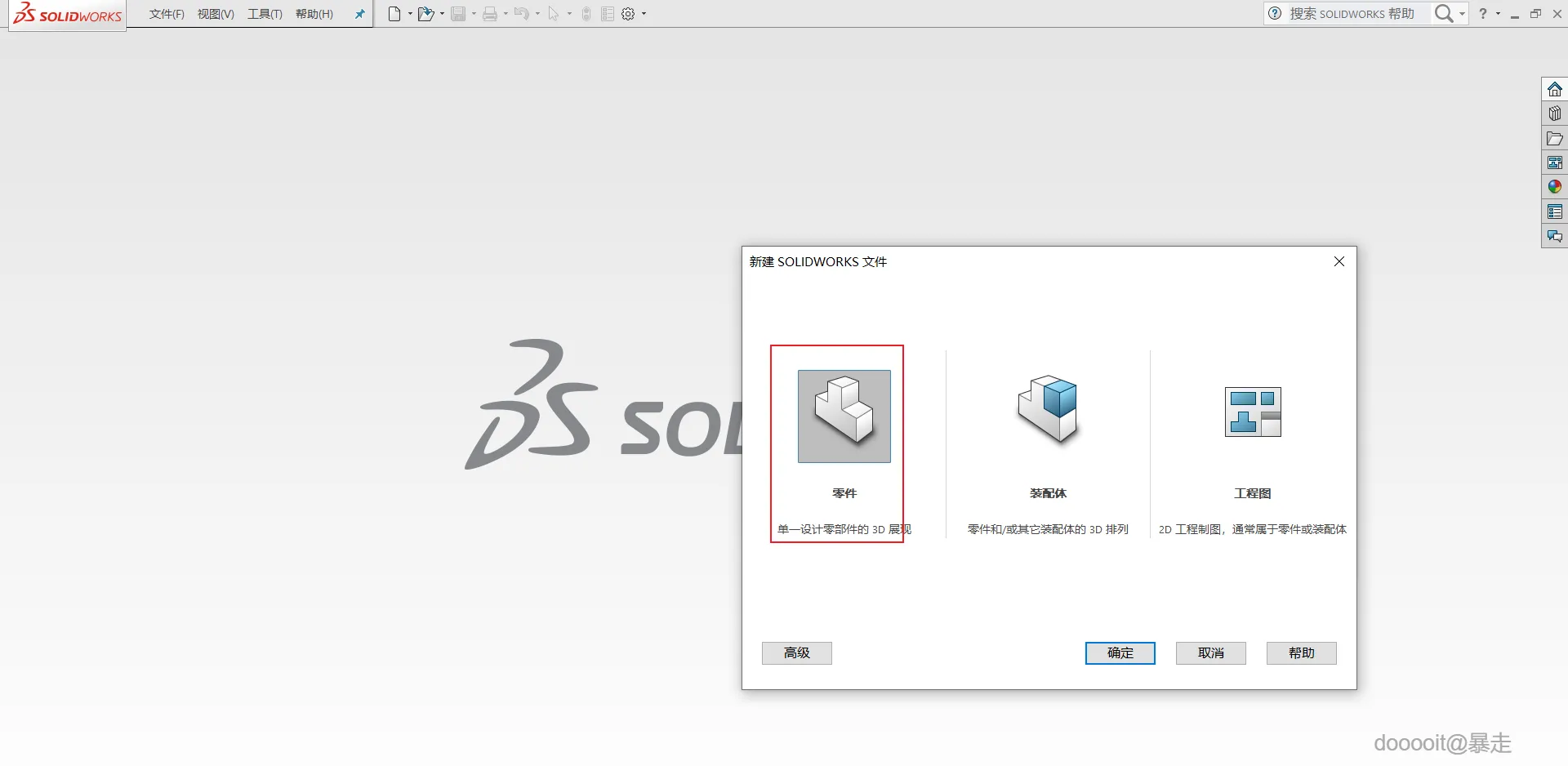The image size is (1568, 766).
Task: Open the SOLIDWORKS Forum chat bubbles tab
Action: [x=1555, y=236]
